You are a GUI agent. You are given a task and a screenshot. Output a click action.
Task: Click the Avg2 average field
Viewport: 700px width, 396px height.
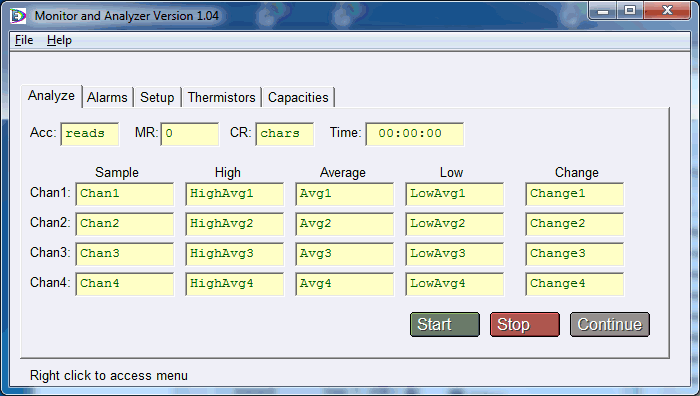pos(344,224)
